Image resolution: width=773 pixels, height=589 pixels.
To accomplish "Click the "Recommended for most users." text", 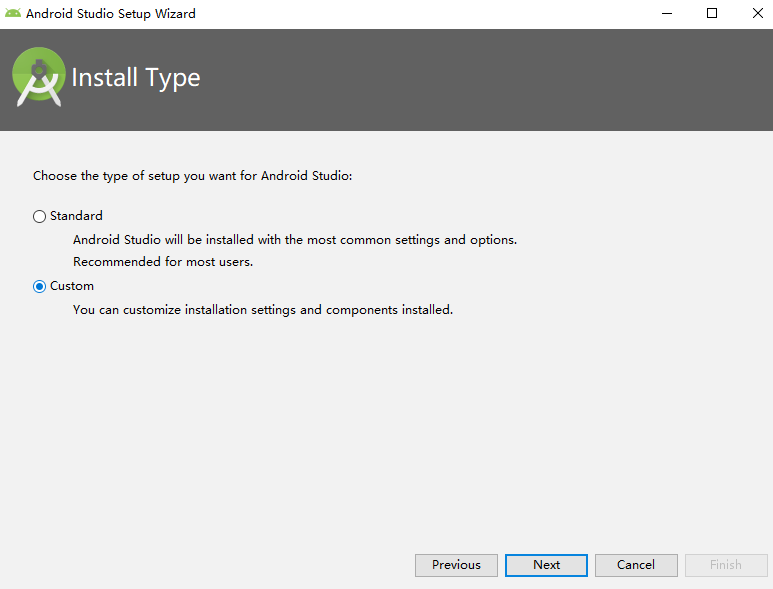I will coord(163,262).
